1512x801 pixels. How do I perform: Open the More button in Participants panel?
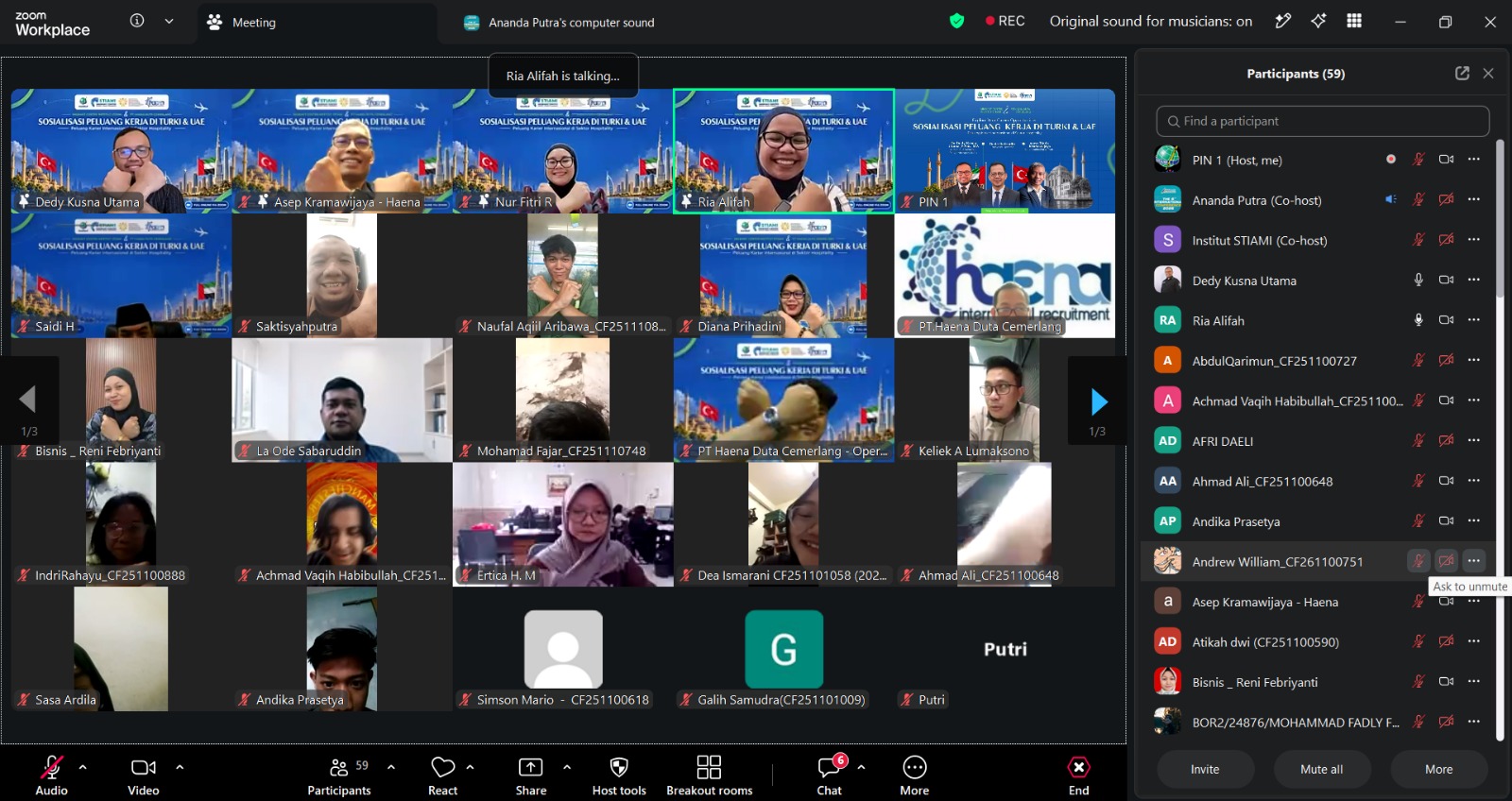tap(1438, 769)
